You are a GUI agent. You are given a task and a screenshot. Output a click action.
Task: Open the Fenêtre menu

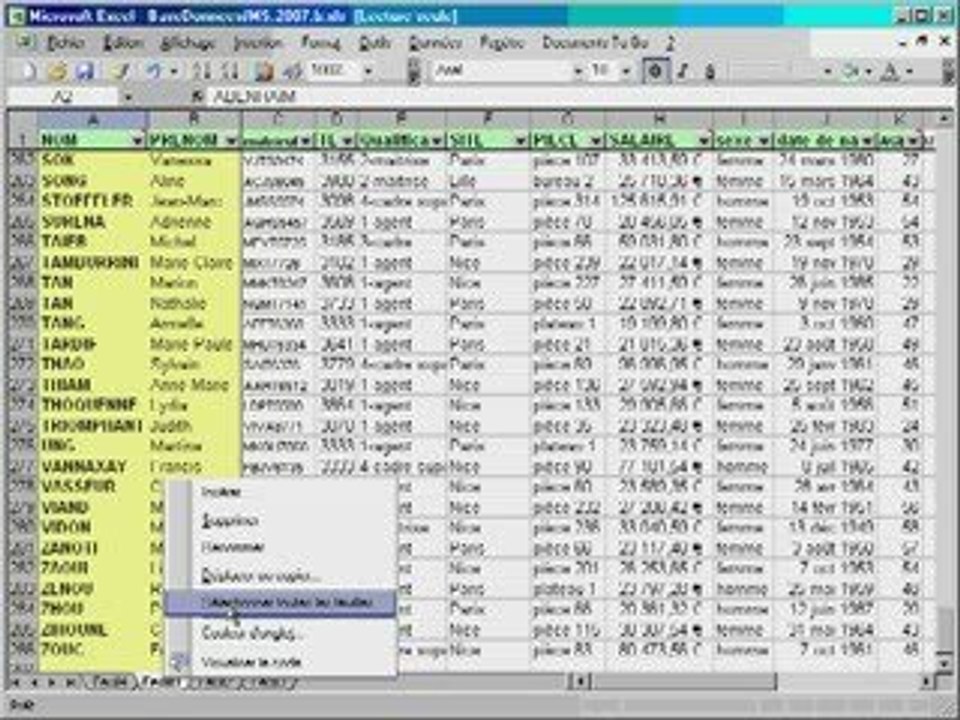[502, 43]
